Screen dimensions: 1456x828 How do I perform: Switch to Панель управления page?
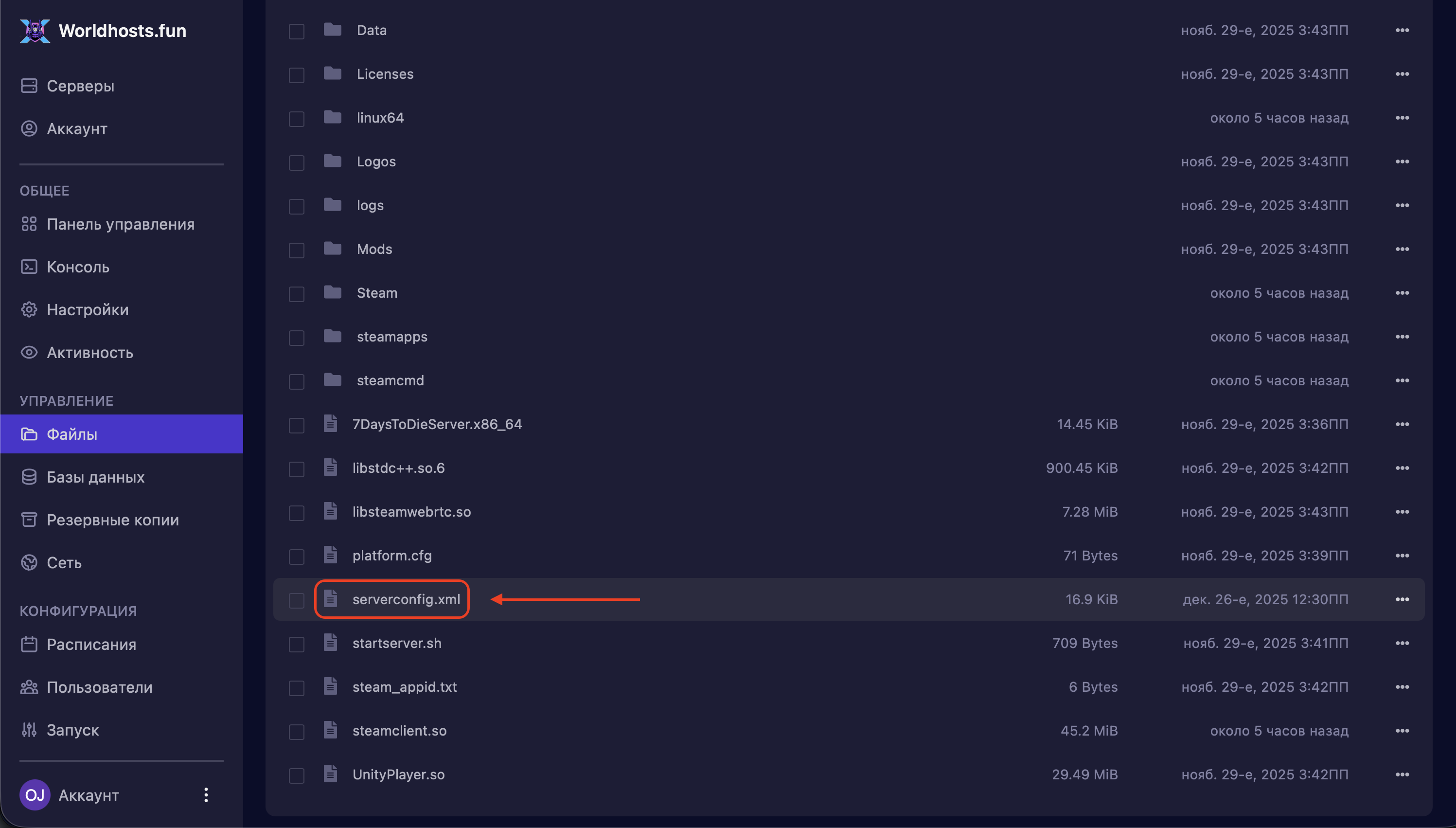click(x=121, y=224)
